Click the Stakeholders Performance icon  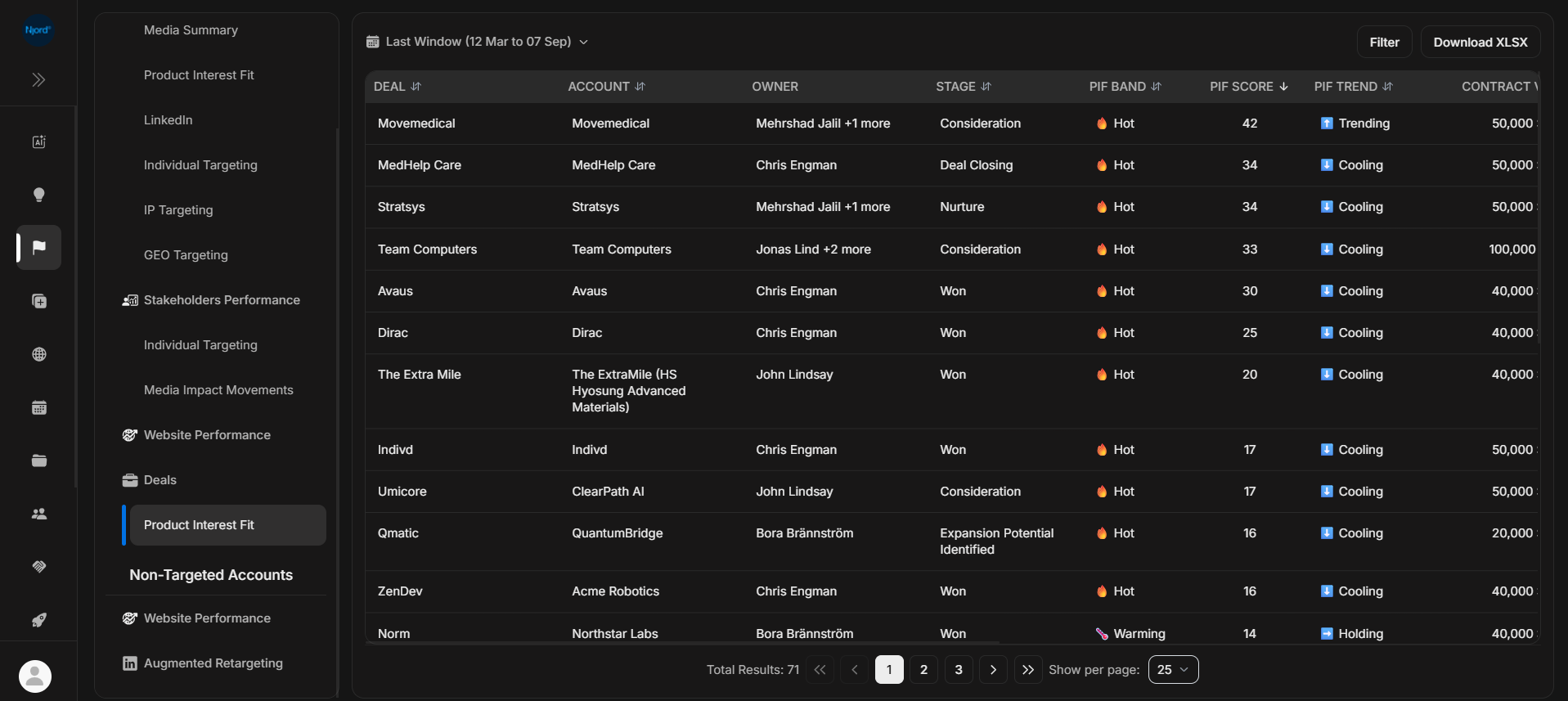point(130,300)
